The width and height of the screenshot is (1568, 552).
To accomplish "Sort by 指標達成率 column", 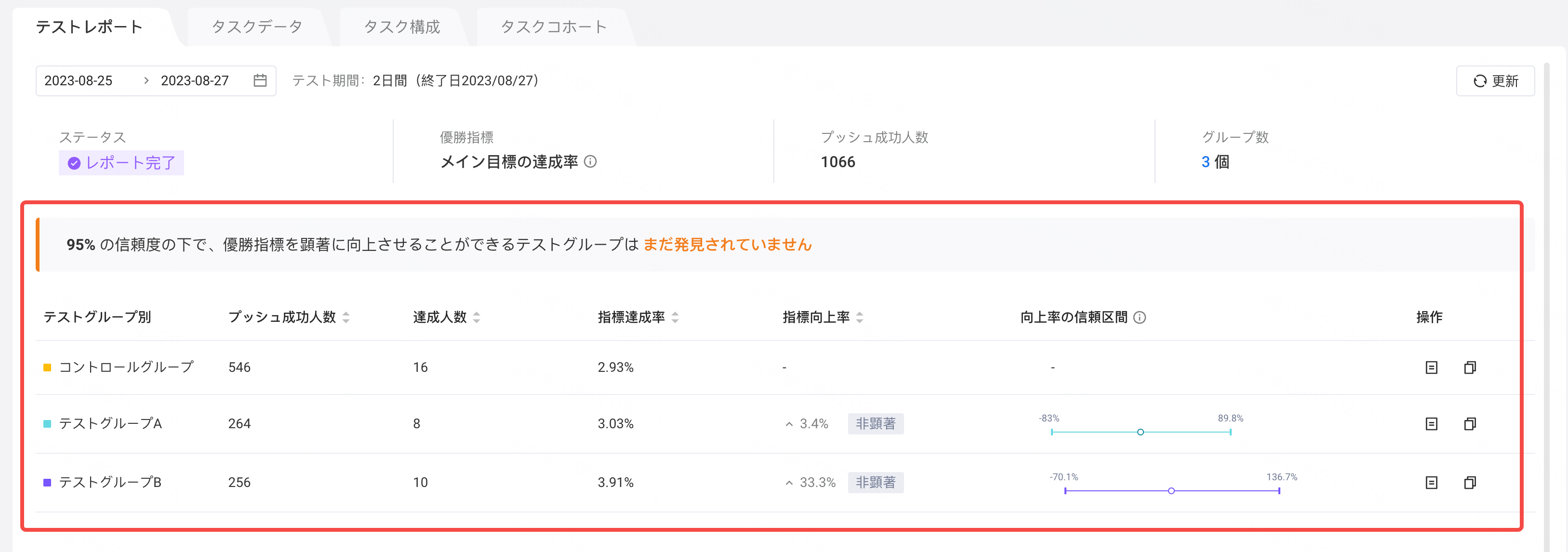I will click(x=675, y=317).
